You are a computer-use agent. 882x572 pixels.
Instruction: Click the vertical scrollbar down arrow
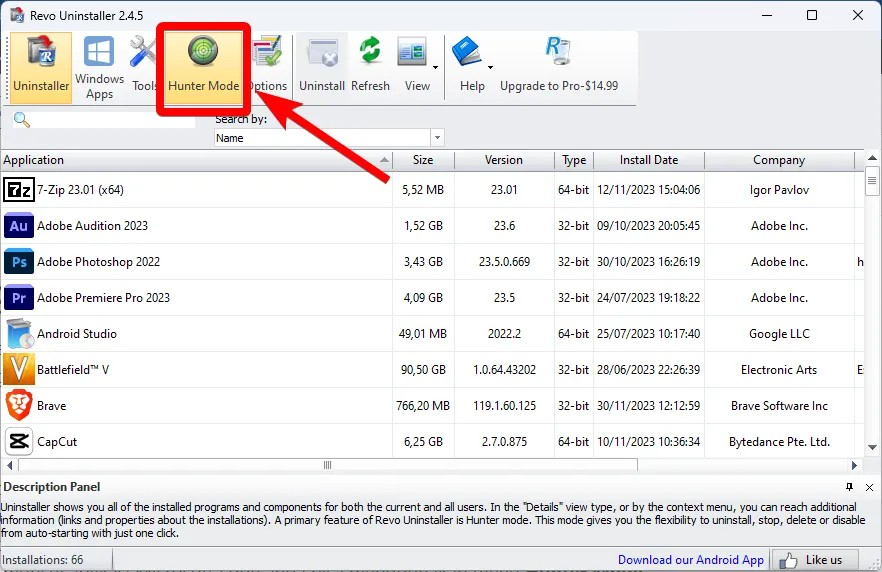pyautogui.click(x=872, y=447)
